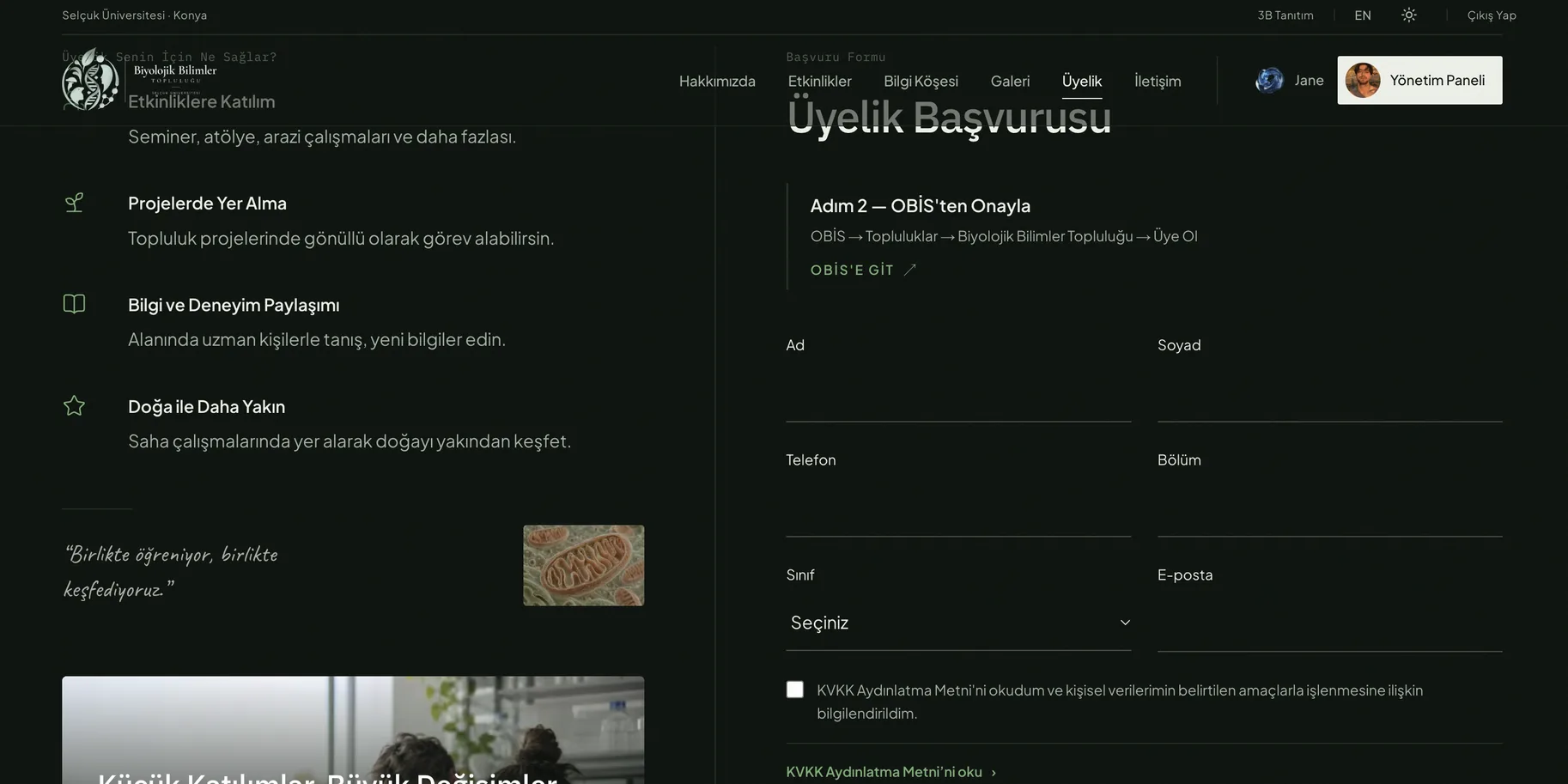This screenshot has width=1568, height=784.
Task: Click the 'Projelerde Yer Alma' heading
Action: pyautogui.click(x=207, y=204)
